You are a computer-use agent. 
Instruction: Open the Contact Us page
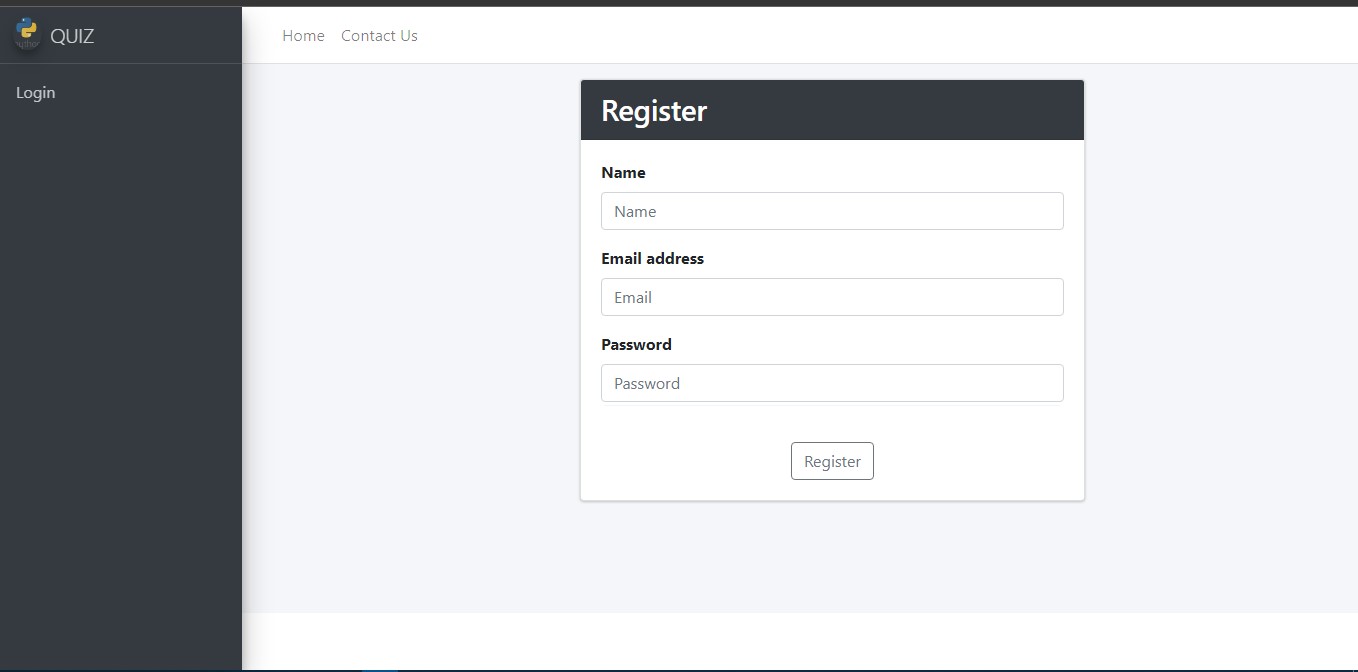[379, 35]
